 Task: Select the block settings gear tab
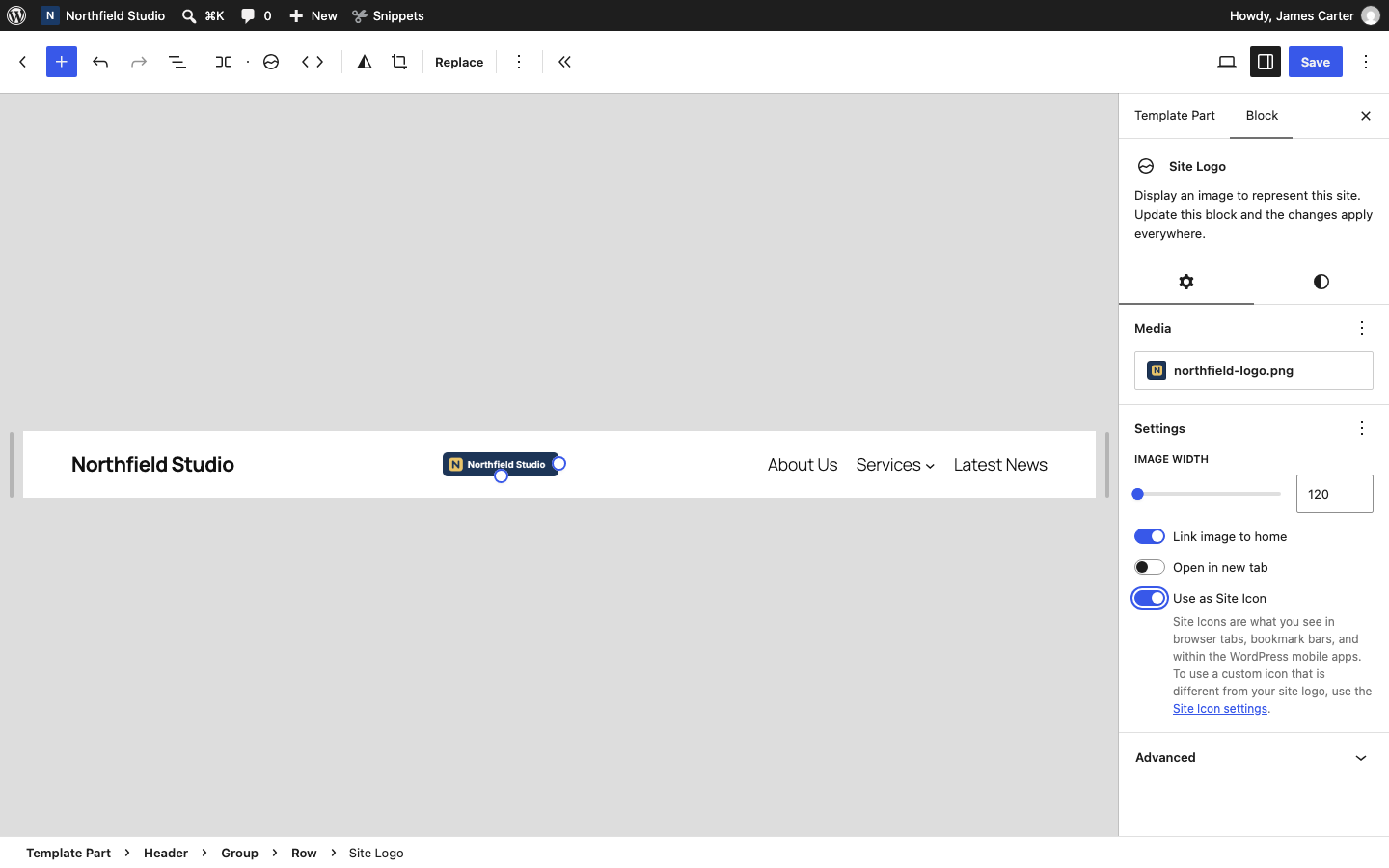(1186, 282)
